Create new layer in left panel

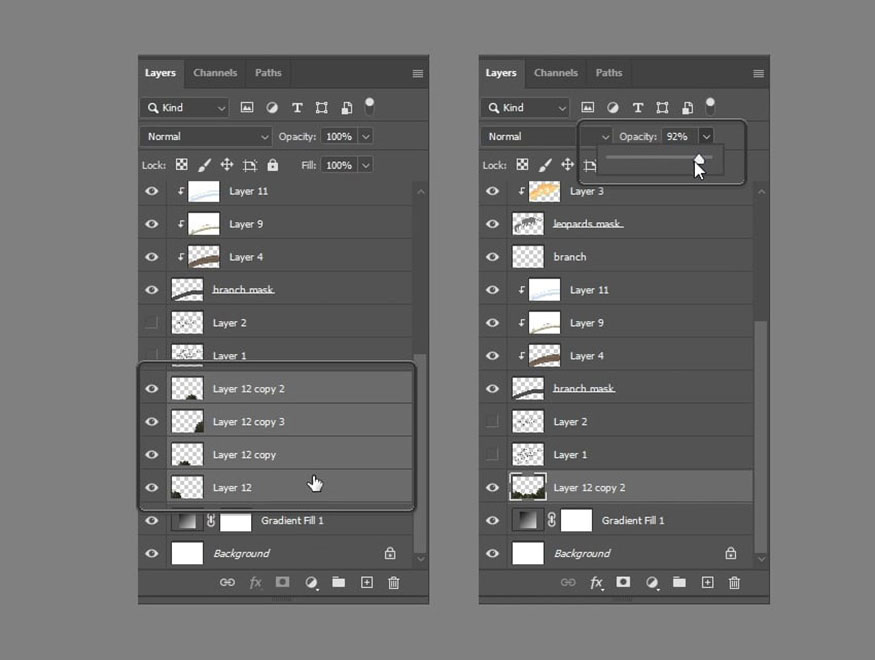point(367,582)
